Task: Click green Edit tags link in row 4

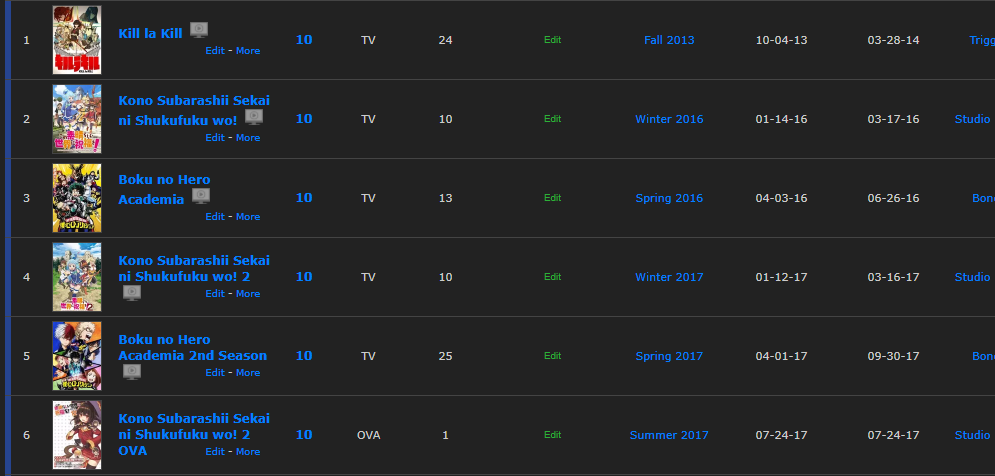Action: (x=553, y=277)
